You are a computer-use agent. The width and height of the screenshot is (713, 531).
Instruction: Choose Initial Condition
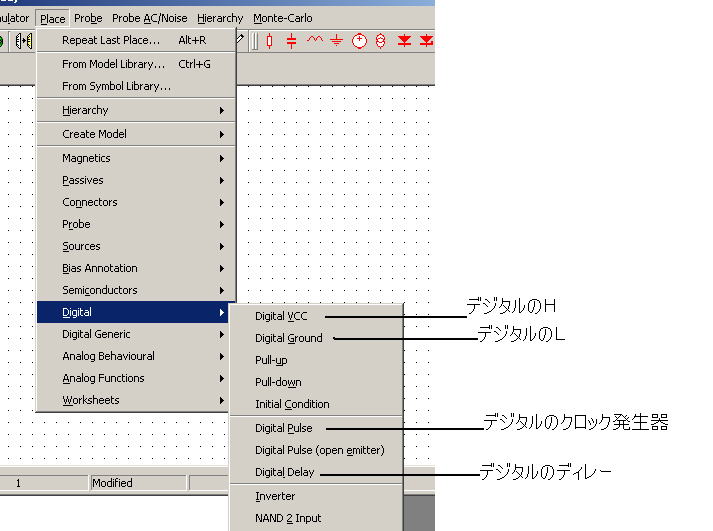pos(316,404)
